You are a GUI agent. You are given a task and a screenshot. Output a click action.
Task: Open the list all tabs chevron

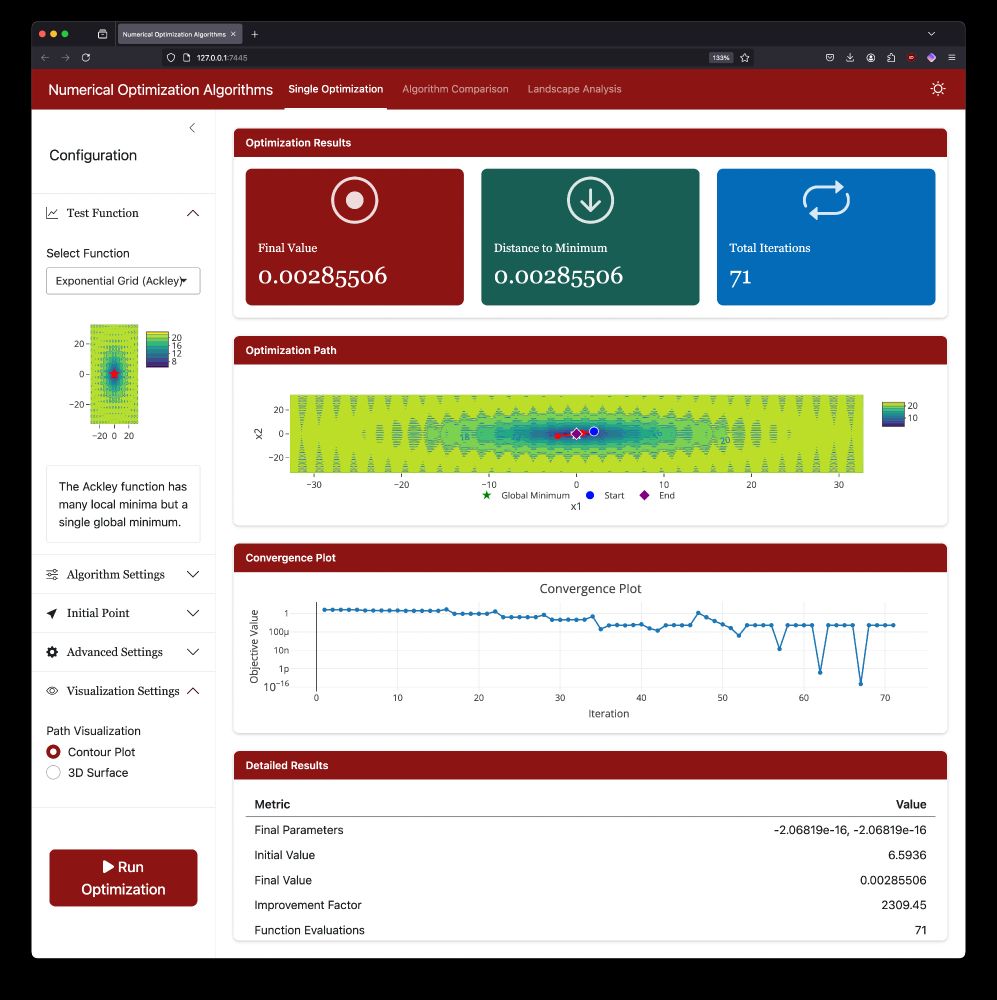click(x=931, y=34)
